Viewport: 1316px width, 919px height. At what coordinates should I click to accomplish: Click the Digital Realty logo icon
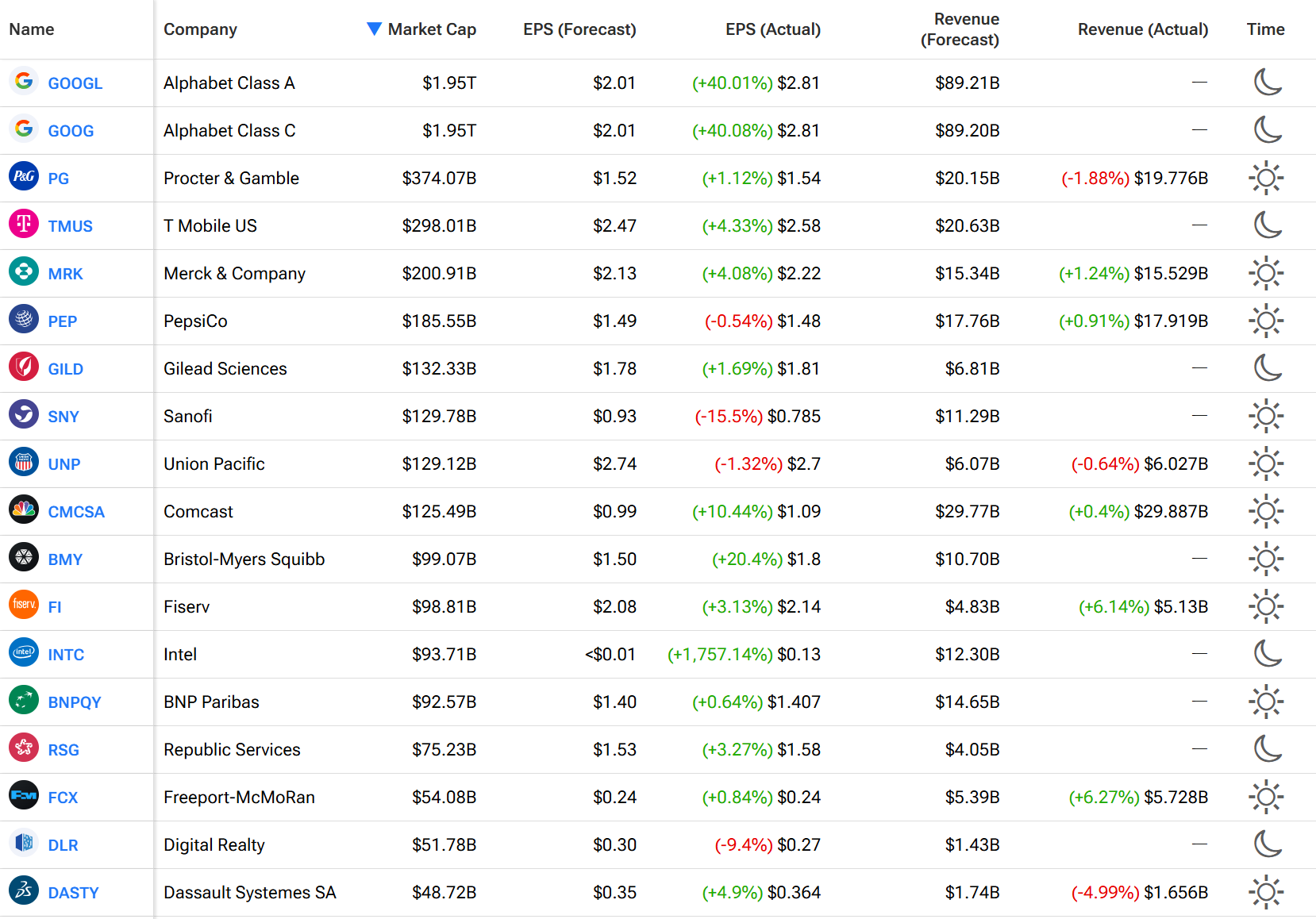[24, 843]
